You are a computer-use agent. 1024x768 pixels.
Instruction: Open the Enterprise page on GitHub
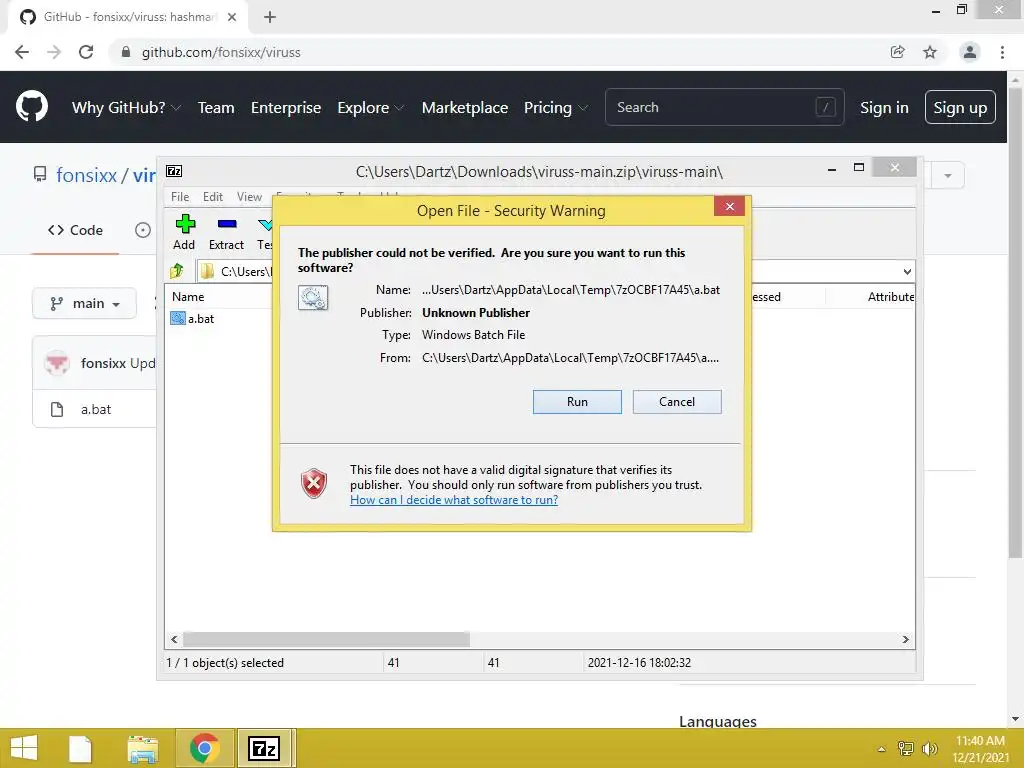(x=286, y=108)
